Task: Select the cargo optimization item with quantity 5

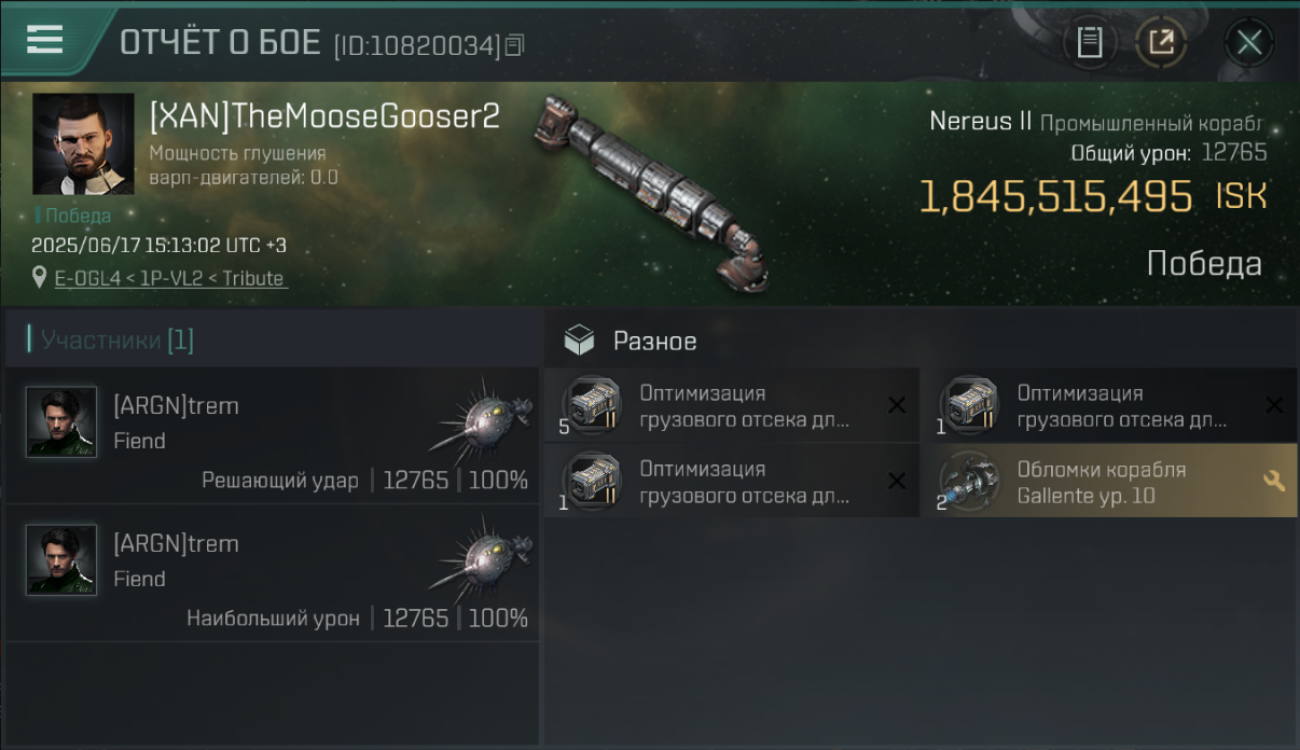Action: coord(732,405)
